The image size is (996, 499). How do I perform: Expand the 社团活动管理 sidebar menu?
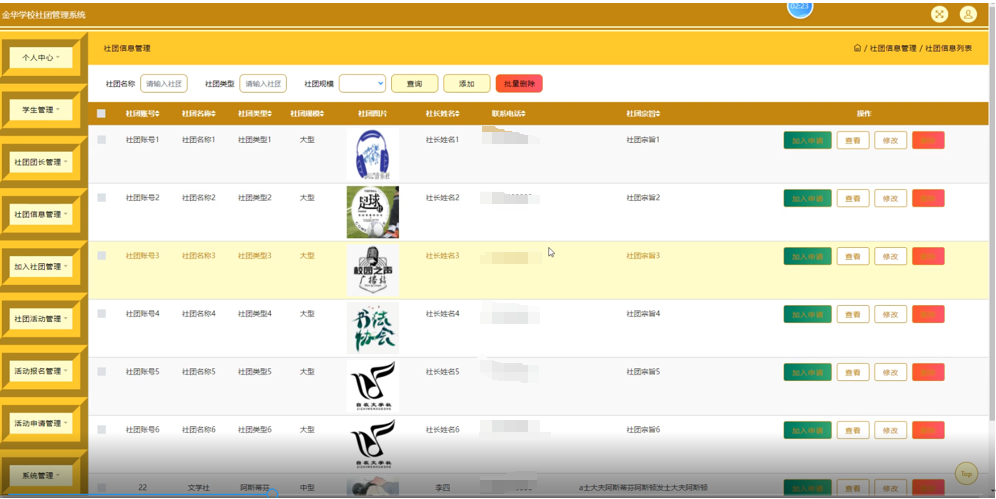(x=41, y=319)
